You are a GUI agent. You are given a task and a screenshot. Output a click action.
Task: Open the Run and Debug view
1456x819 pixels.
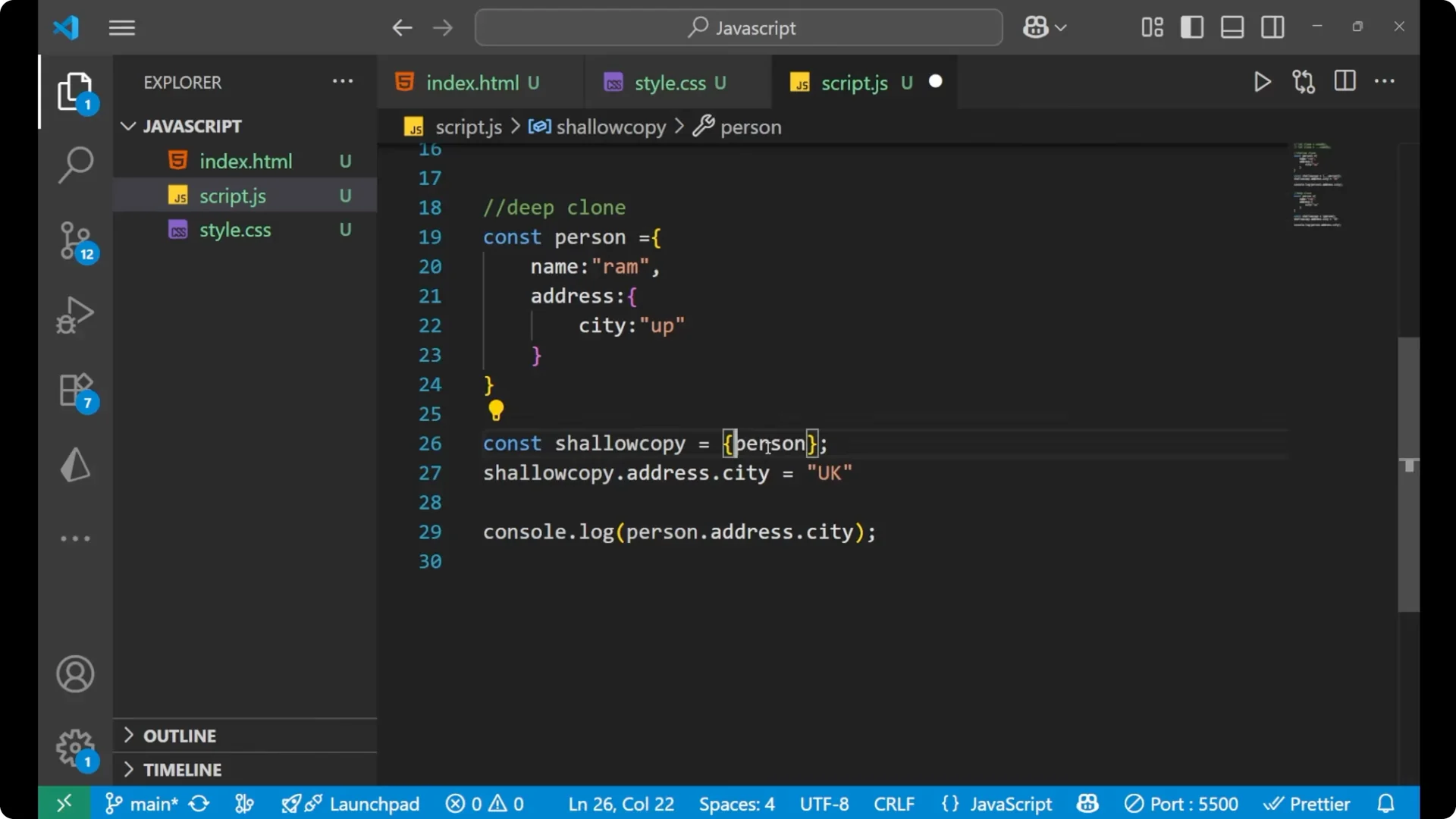point(75,315)
